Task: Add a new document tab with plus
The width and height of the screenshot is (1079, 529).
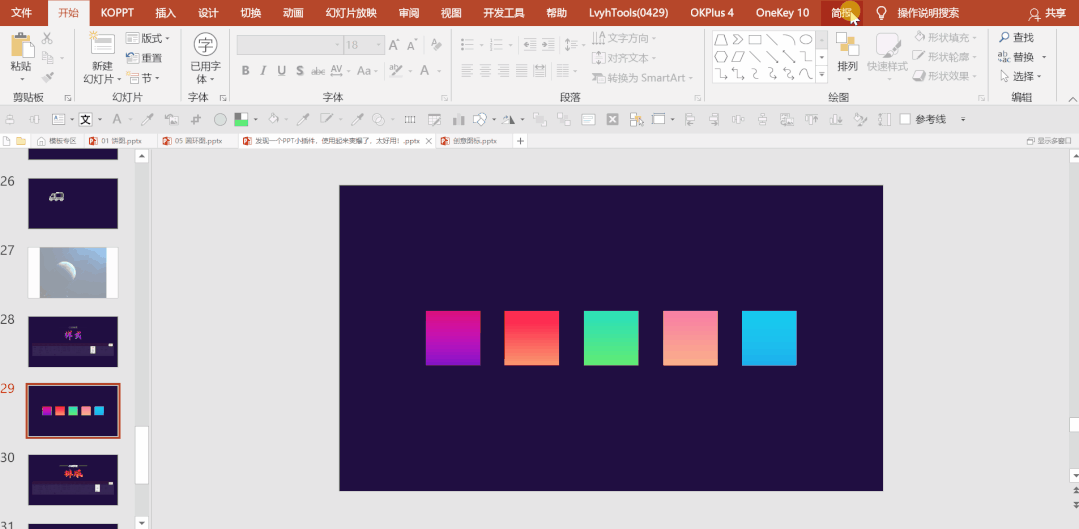Action: [x=521, y=141]
